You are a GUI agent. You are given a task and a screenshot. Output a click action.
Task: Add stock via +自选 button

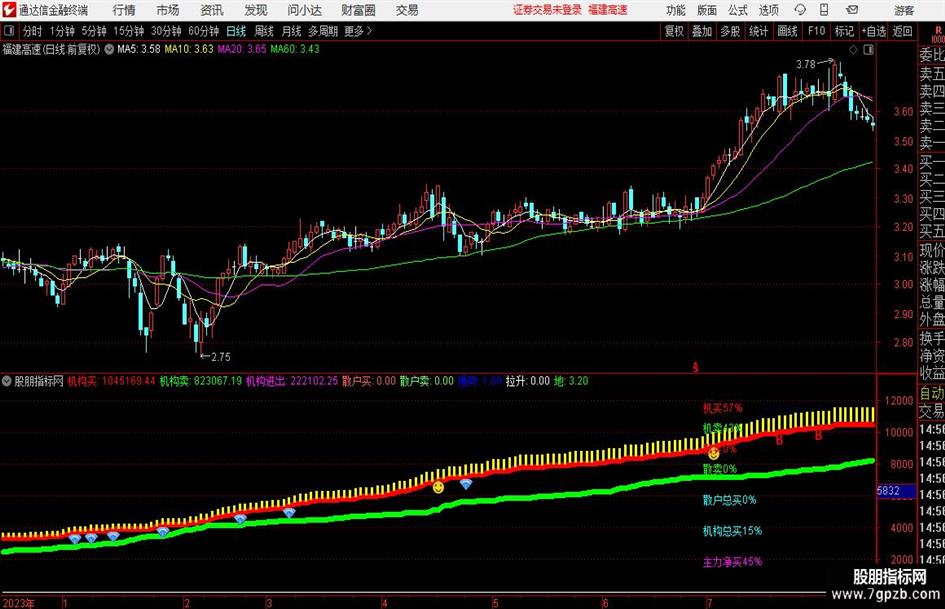[x=873, y=31]
